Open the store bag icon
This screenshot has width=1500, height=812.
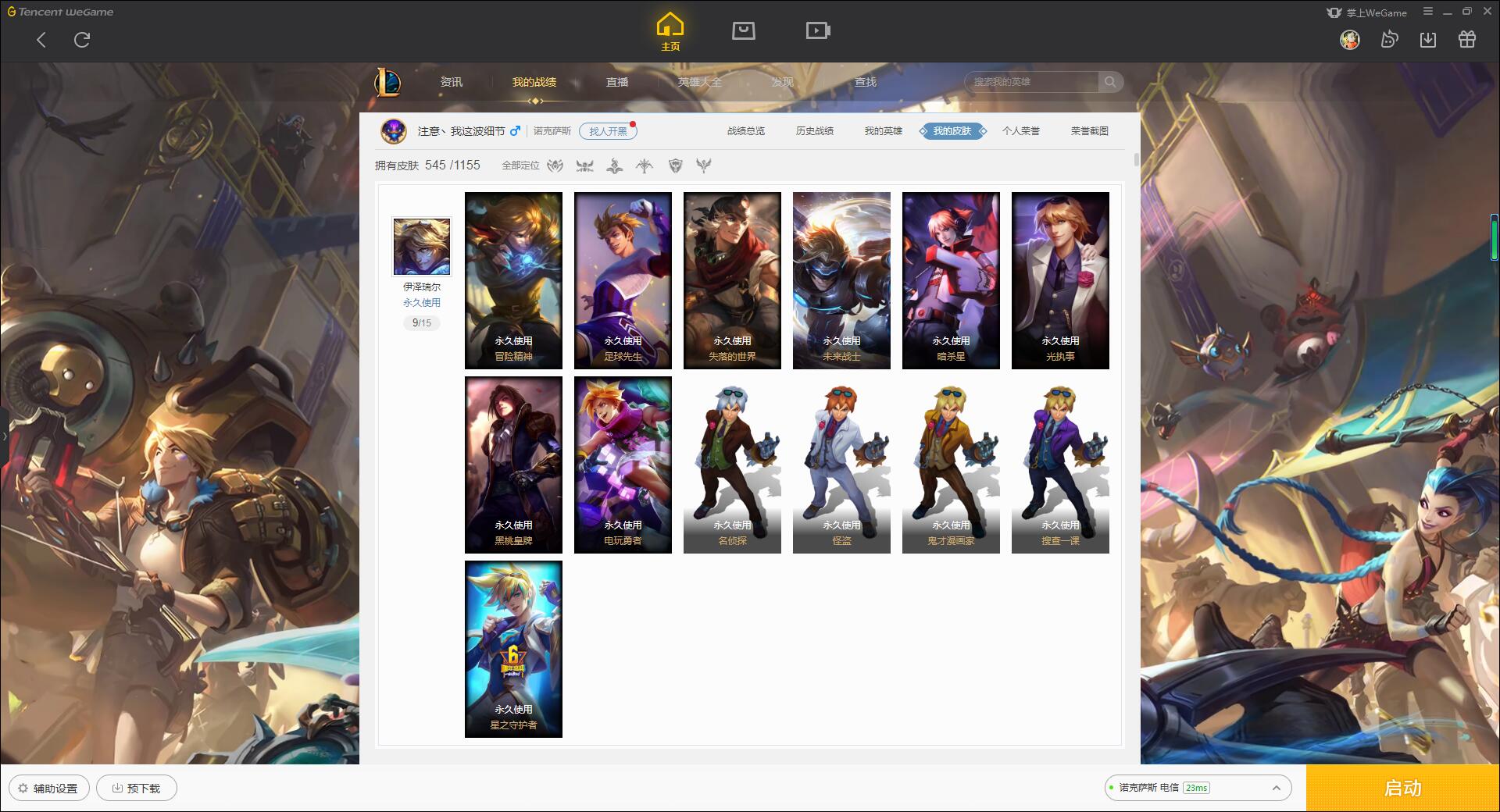743,30
